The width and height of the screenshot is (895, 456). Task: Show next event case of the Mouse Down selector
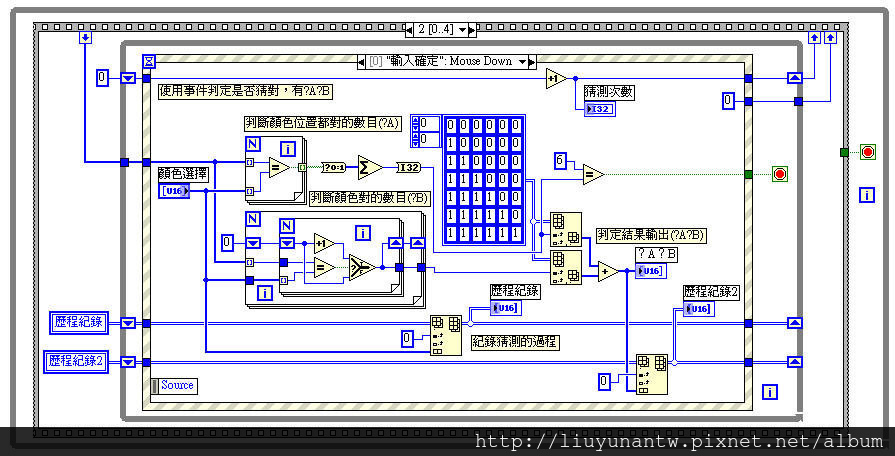(x=532, y=62)
